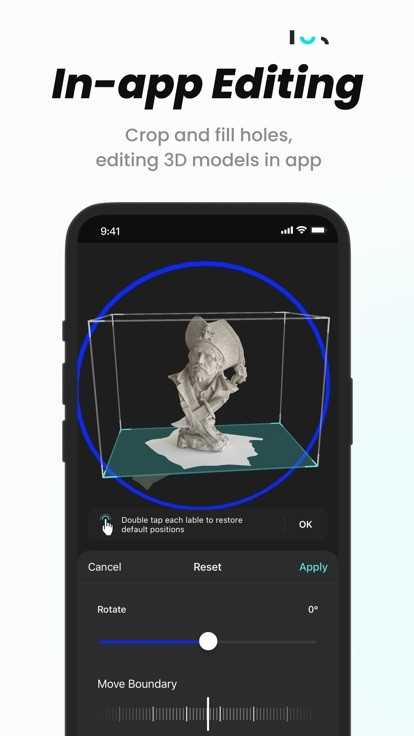Tap the 9:41 clock in status bar

(110, 231)
